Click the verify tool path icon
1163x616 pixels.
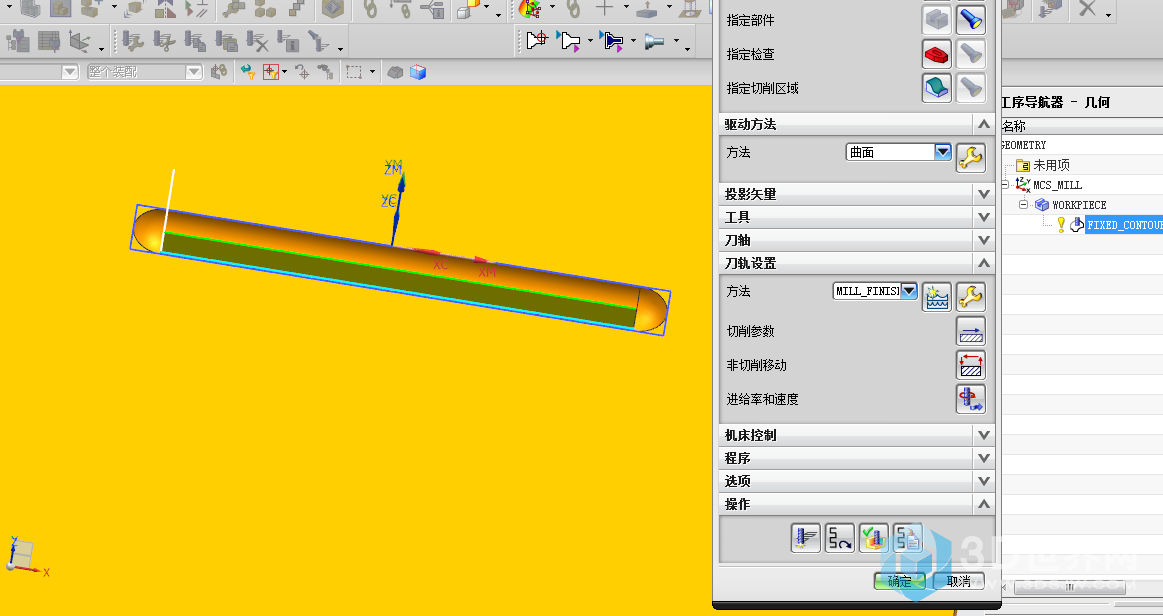(x=874, y=538)
